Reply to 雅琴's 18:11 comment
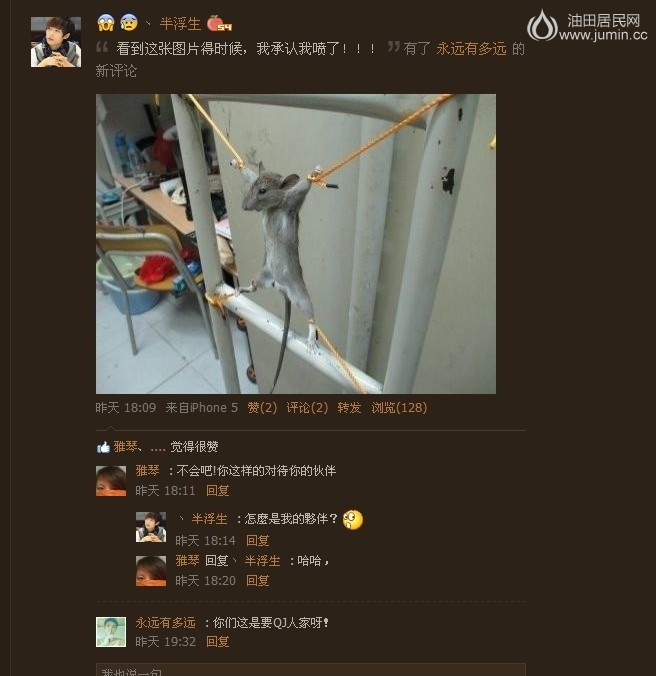 coord(218,491)
